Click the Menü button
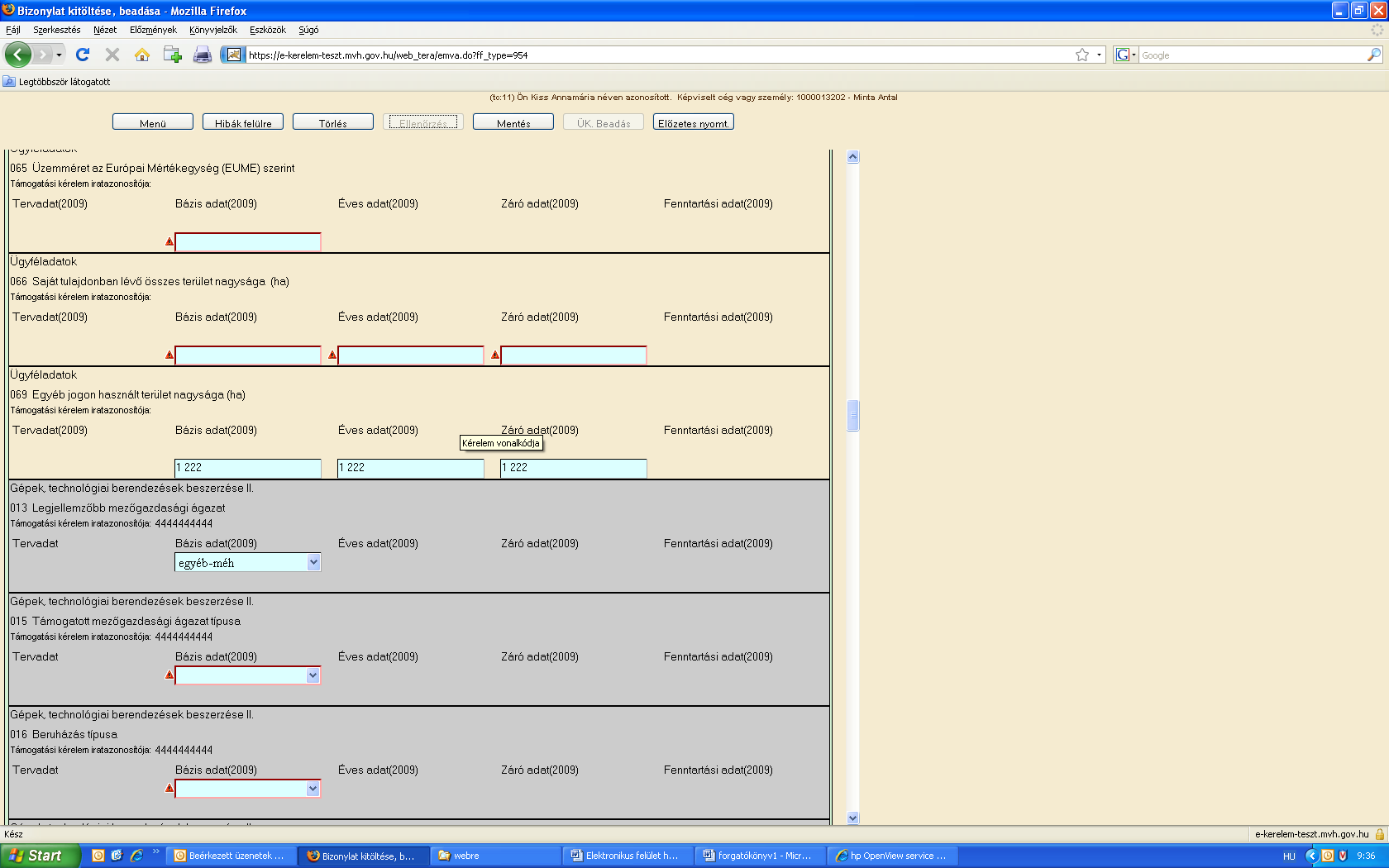This screenshot has width=1389, height=868. coord(153,122)
